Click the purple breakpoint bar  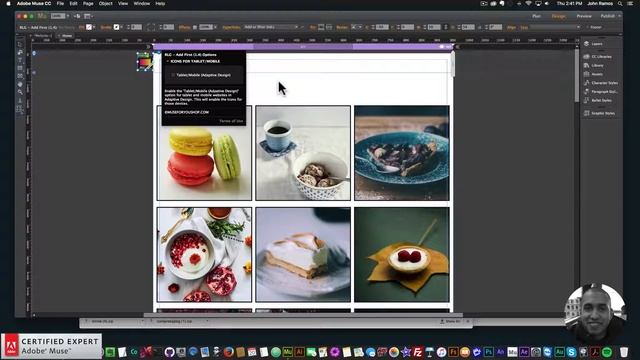pyautogui.click(x=303, y=47)
